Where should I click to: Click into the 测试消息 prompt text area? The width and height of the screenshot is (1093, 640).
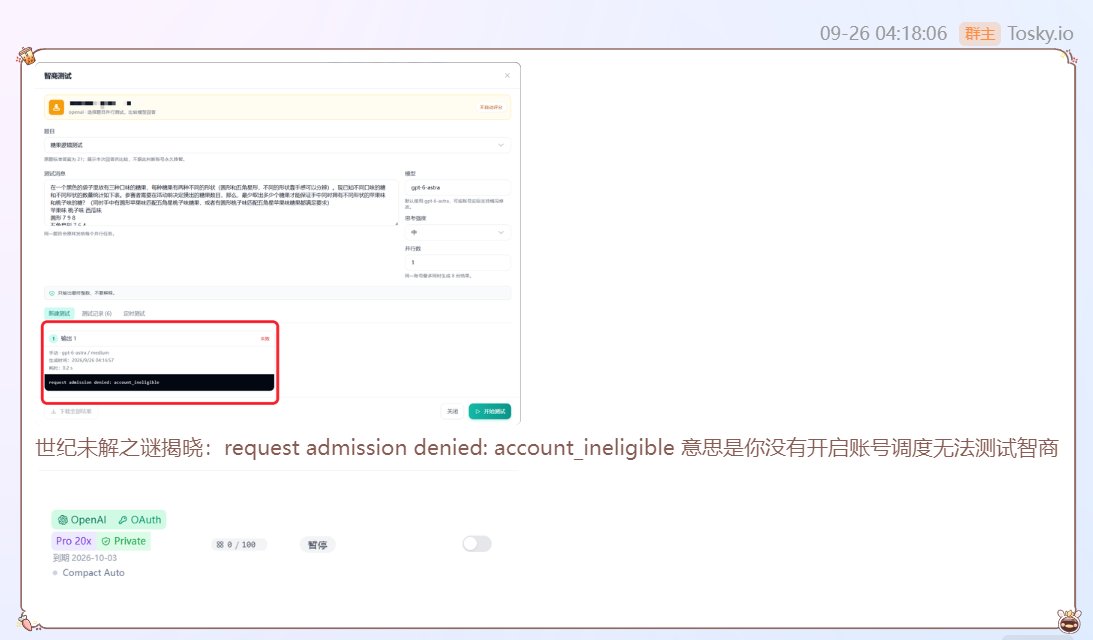[x=221, y=203]
